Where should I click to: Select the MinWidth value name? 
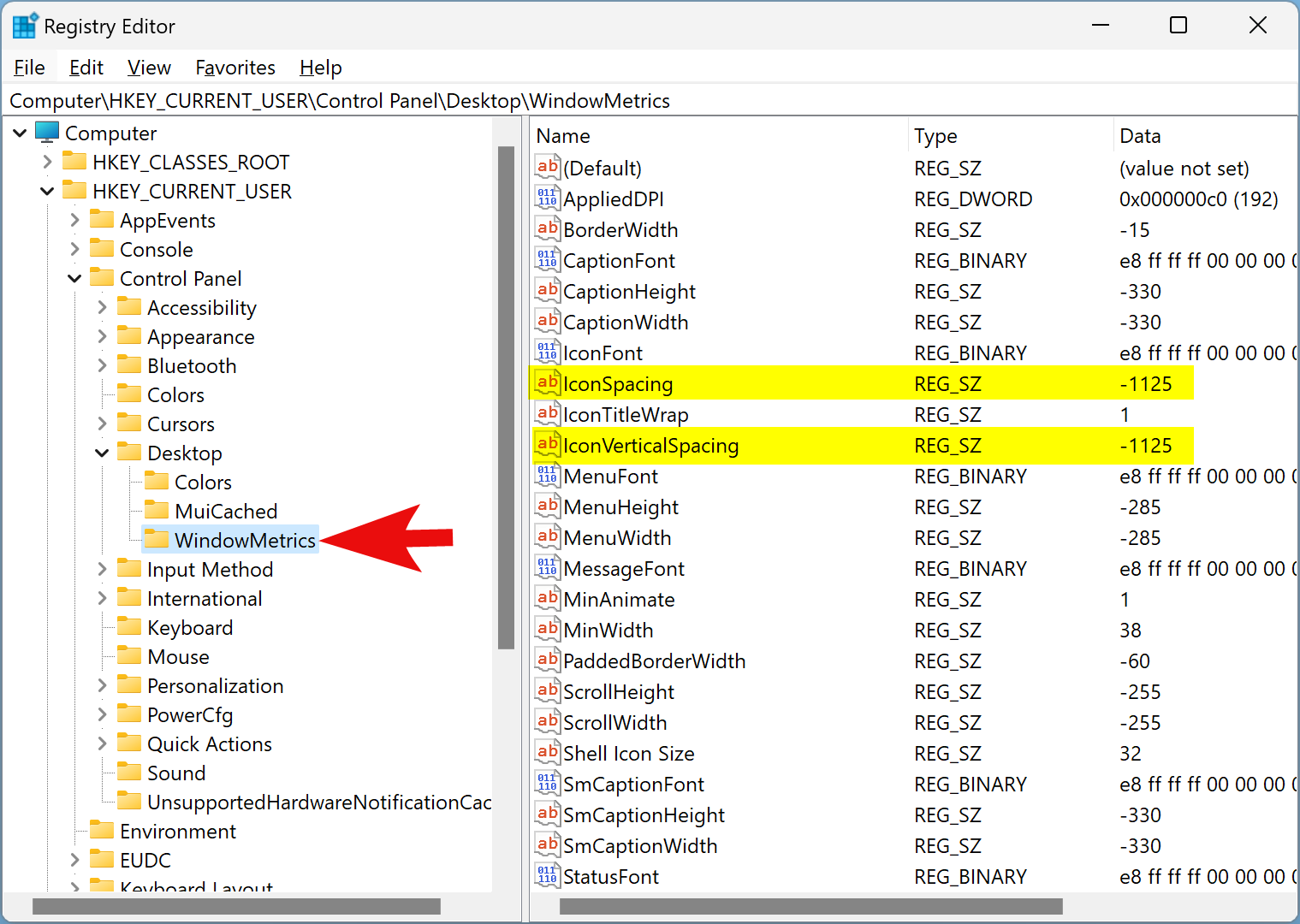[608, 631]
